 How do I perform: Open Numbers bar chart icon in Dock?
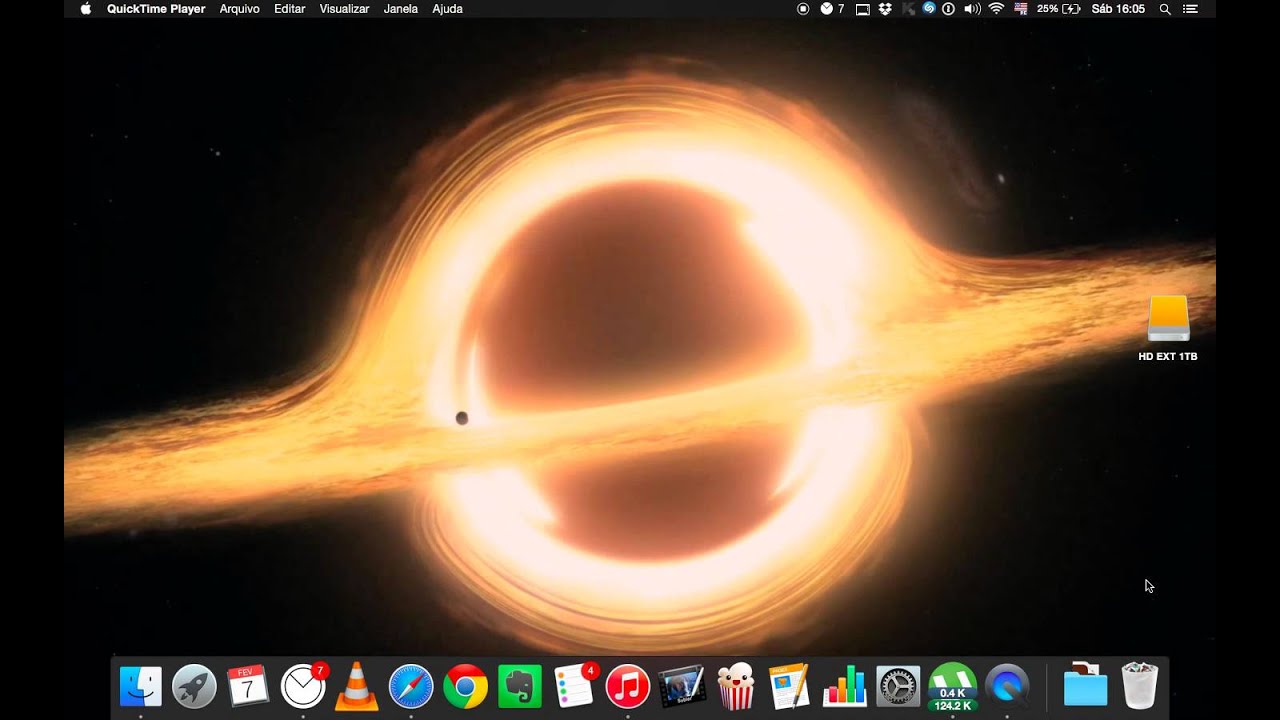click(844, 687)
